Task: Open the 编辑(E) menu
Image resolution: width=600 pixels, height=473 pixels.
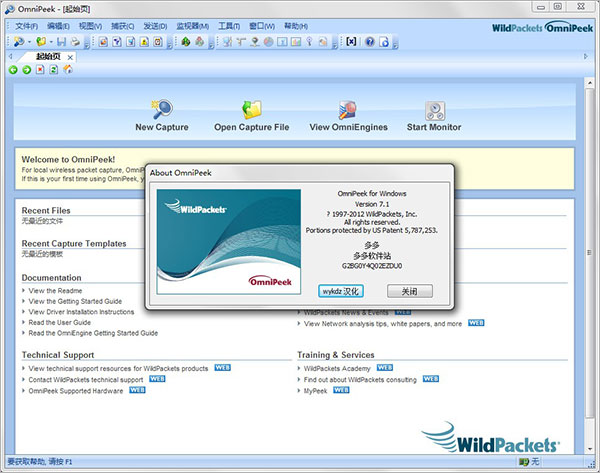Action: [58, 26]
